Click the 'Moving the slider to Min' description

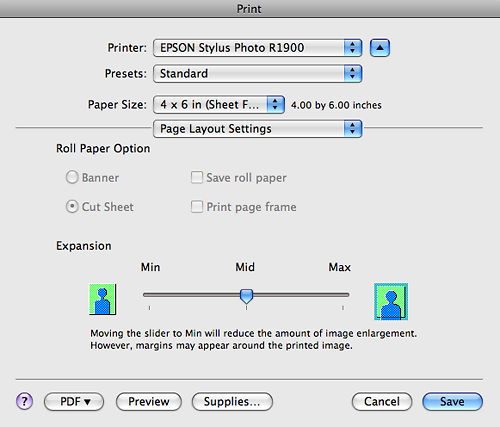click(x=254, y=339)
